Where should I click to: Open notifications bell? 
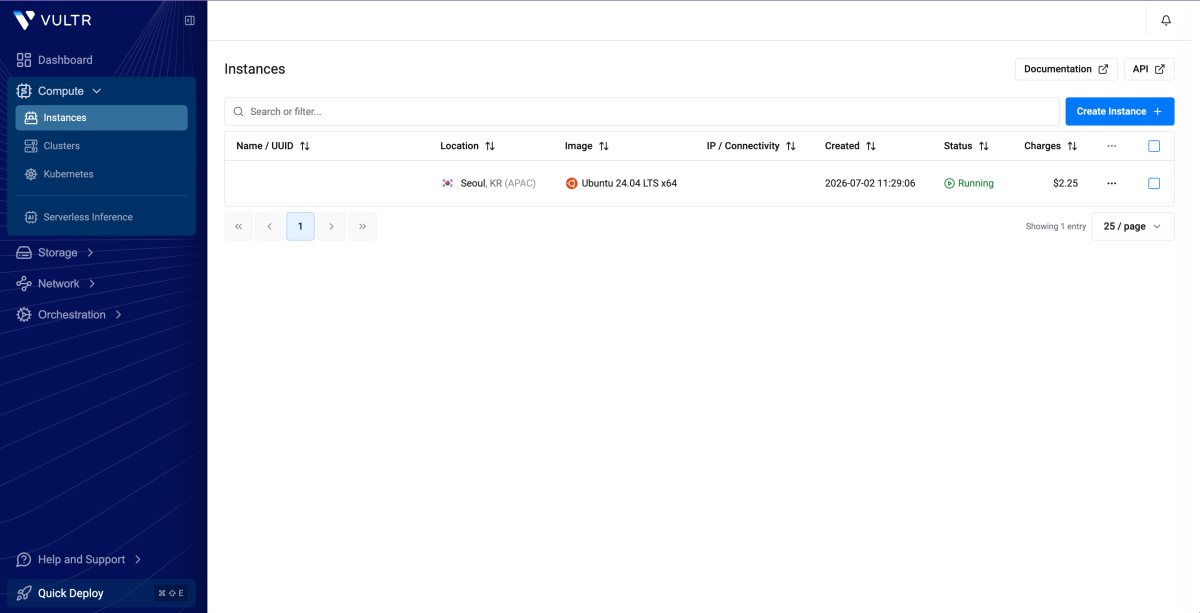pyautogui.click(x=1166, y=20)
